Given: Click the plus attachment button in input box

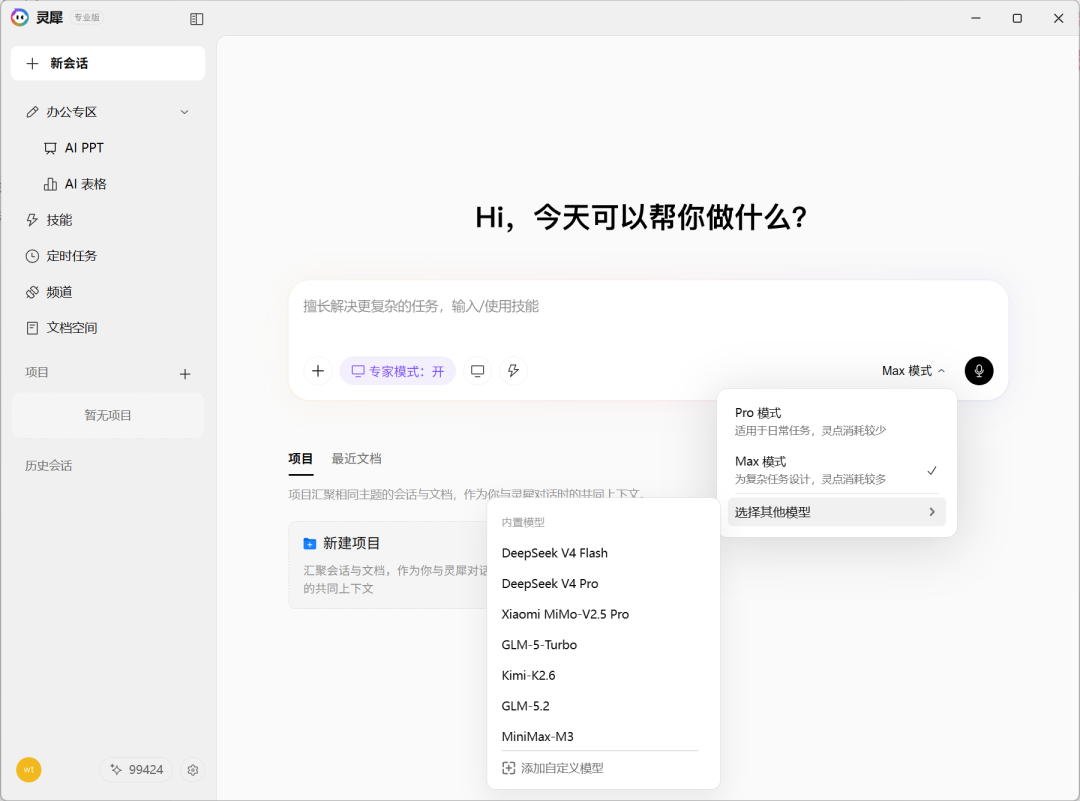Looking at the screenshot, I should coord(318,371).
